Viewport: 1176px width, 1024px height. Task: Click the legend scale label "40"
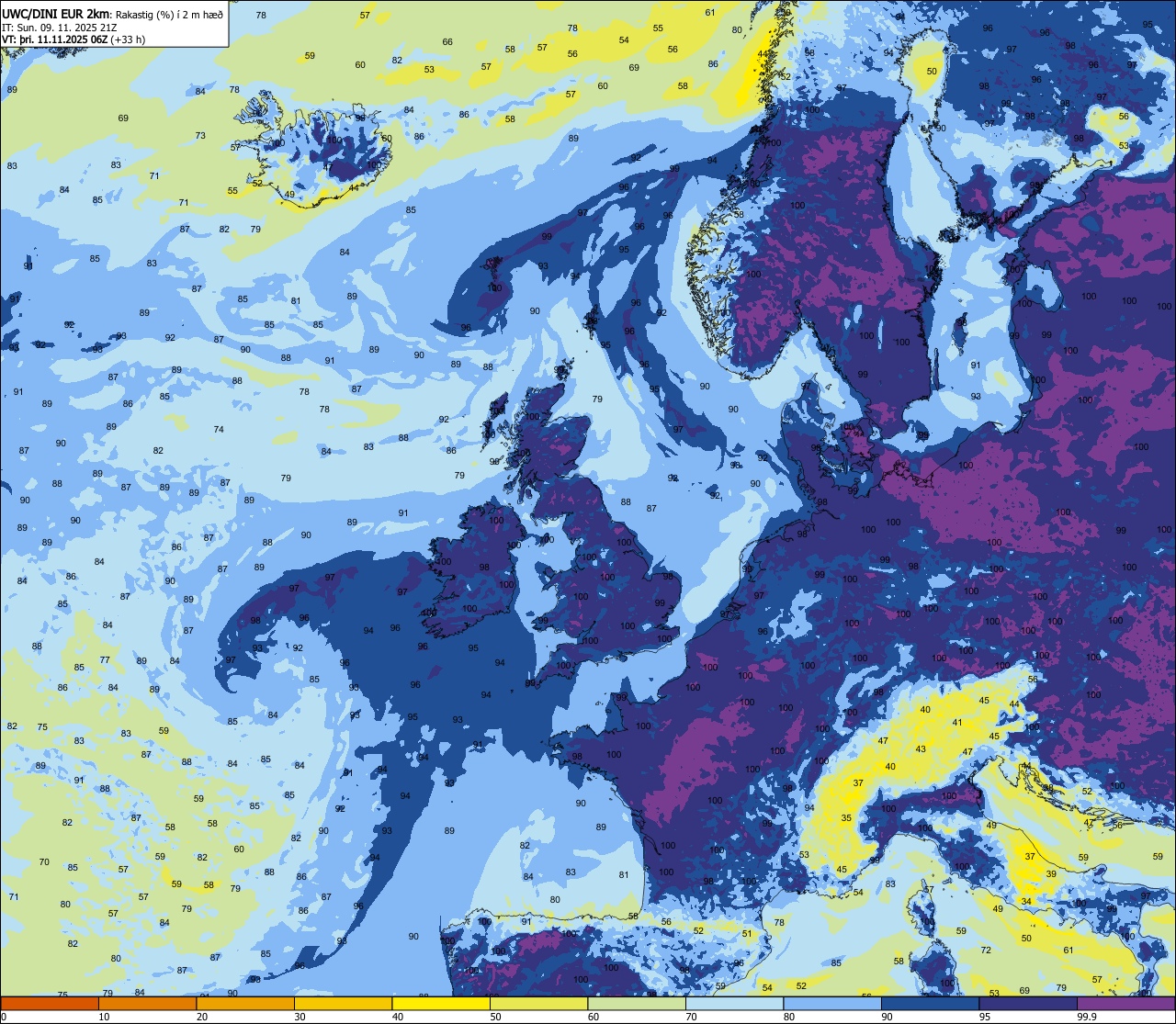[397, 1017]
